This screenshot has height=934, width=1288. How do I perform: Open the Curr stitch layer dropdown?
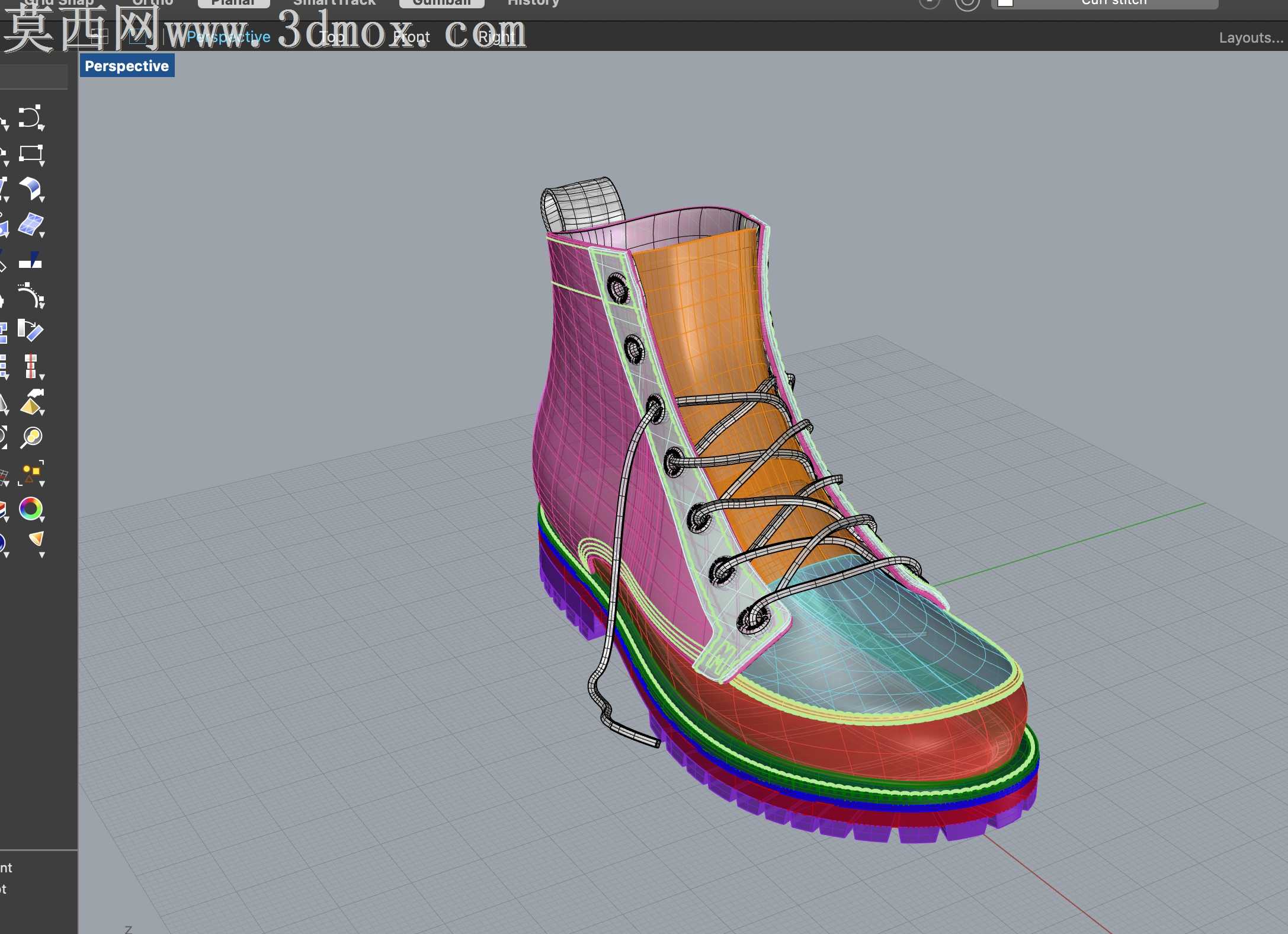[x=1105, y=4]
